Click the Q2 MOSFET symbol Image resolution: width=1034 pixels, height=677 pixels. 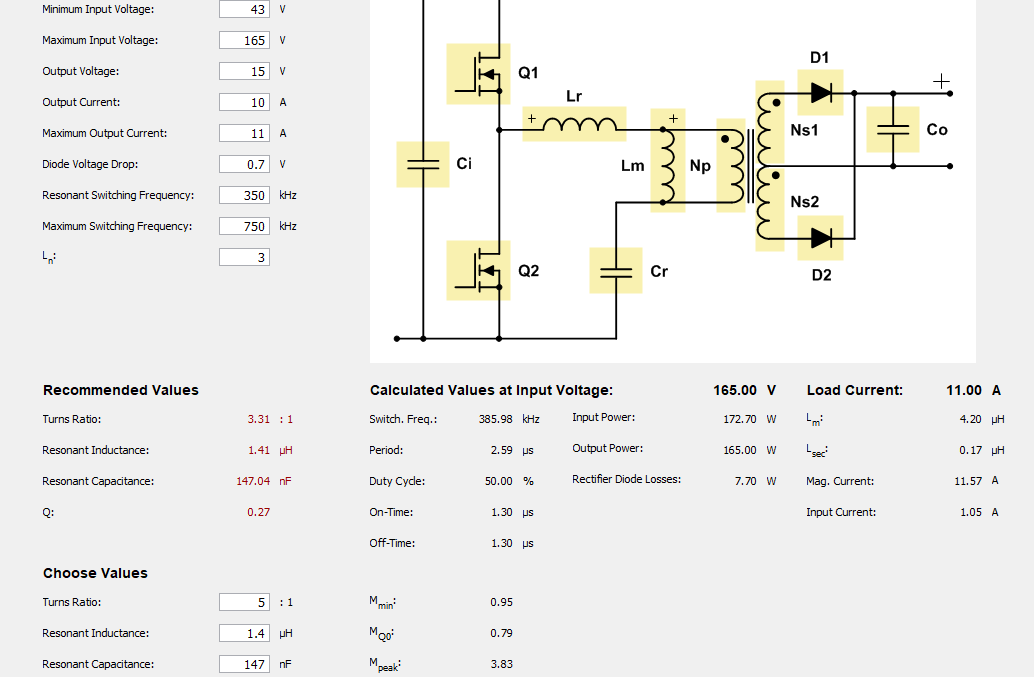478,270
